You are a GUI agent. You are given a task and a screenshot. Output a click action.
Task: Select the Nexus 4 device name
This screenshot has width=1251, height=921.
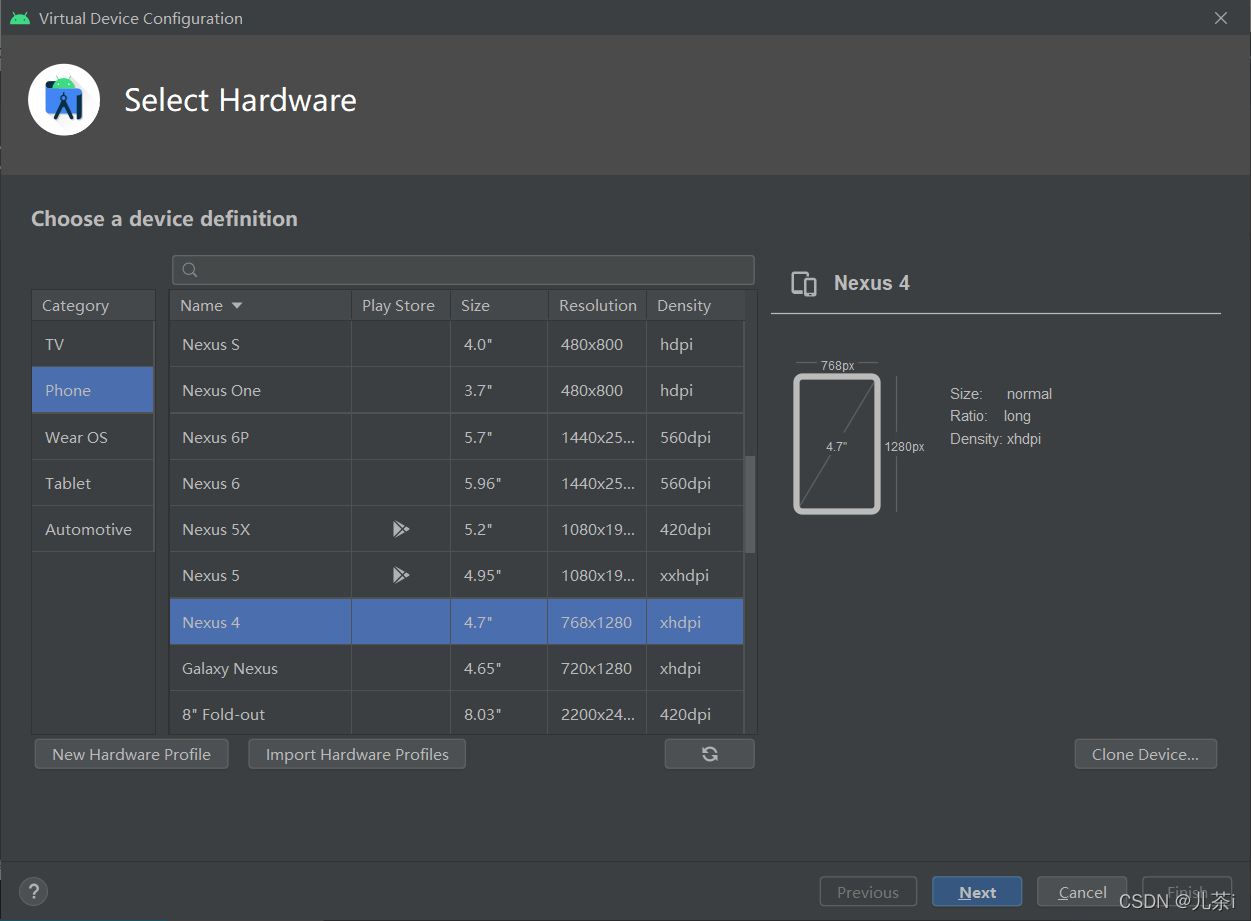pos(211,622)
